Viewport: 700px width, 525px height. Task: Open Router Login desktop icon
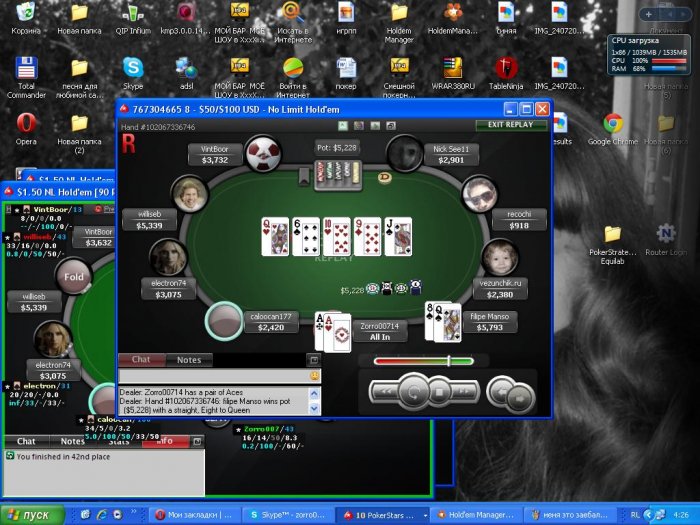pyautogui.click(x=666, y=239)
